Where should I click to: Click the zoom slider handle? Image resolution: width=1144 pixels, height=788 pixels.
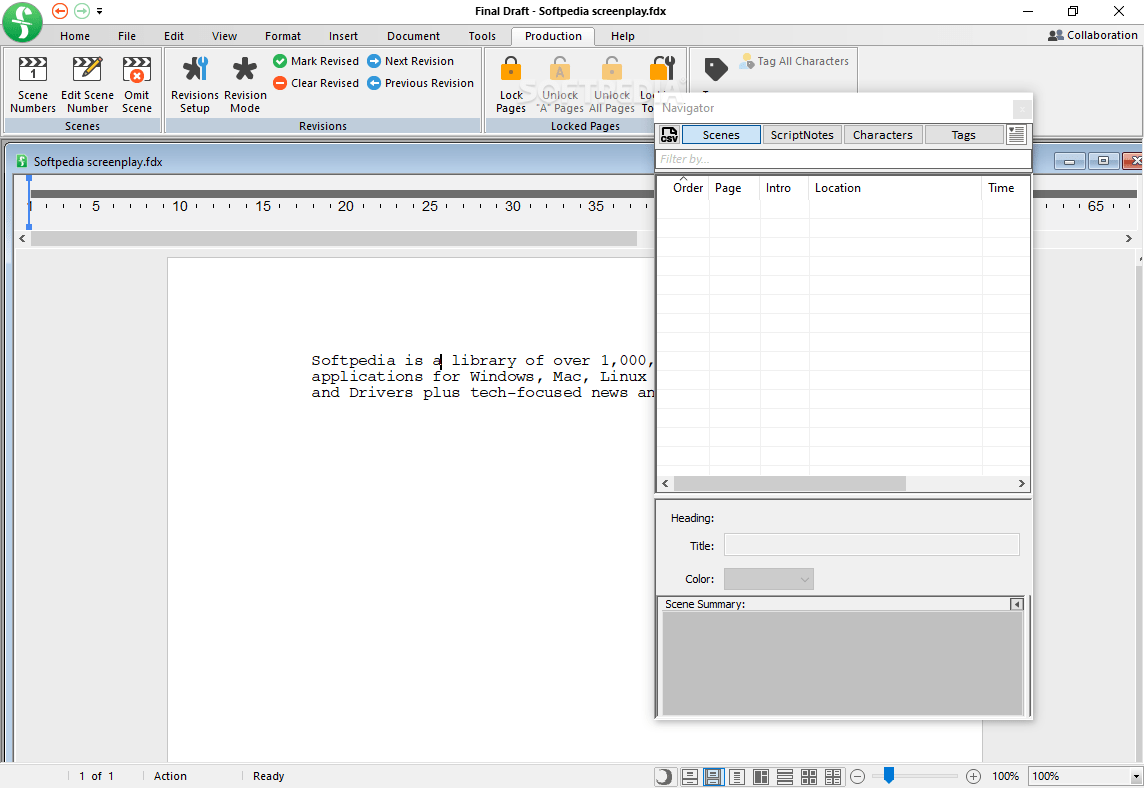(x=889, y=775)
